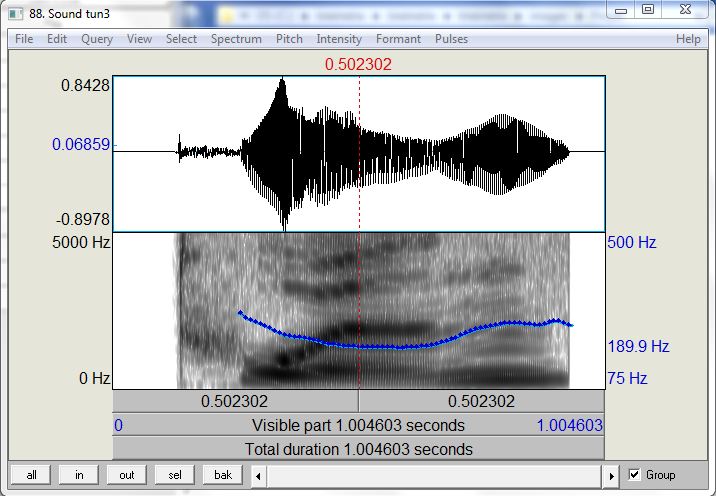This screenshot has height=496, width=716.
Task: Maximize the Sound tun3 window
Action: [x=648, y=10]
